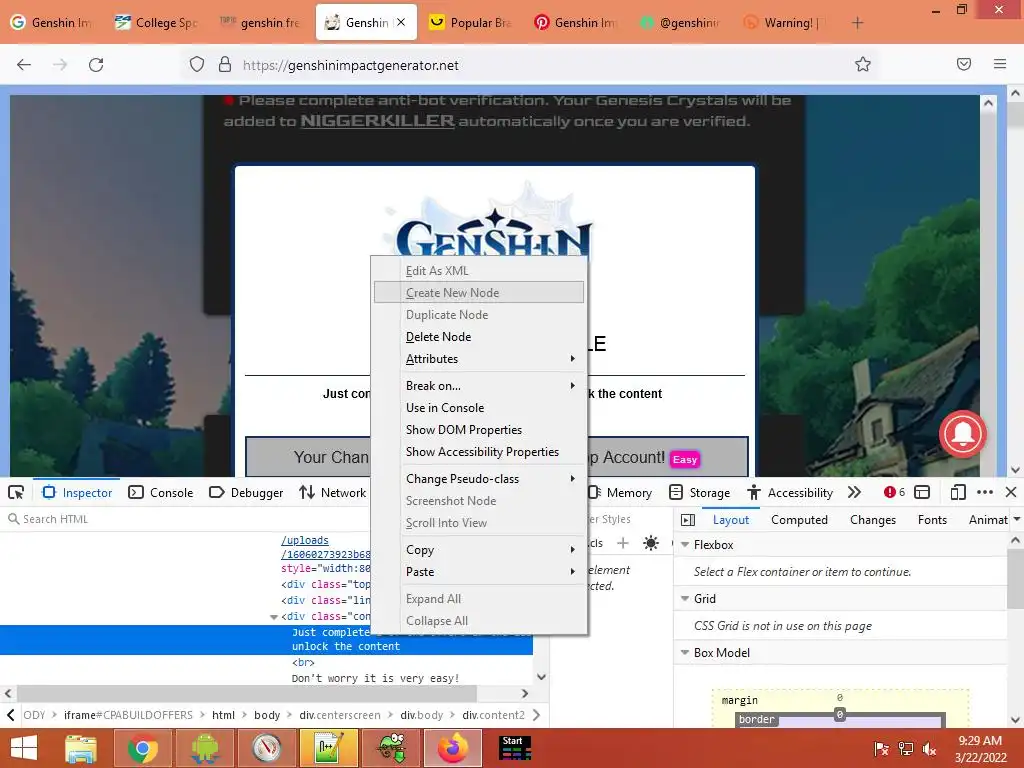Click the site security padlock icon
Image resolution: width=1024 pixels, height=768 pixels.
point(225,65)
